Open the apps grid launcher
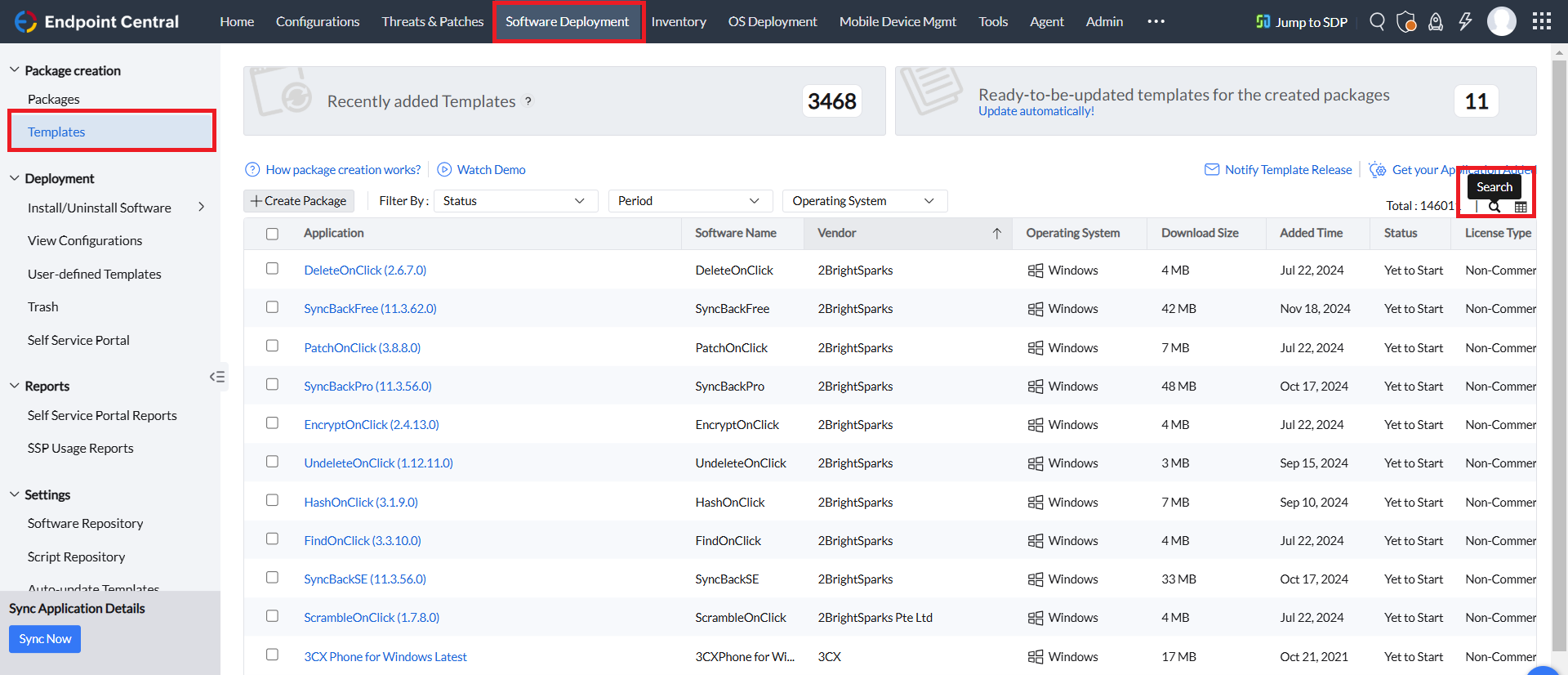This screenshot has width=1568, height=675. coord(1542,21)
